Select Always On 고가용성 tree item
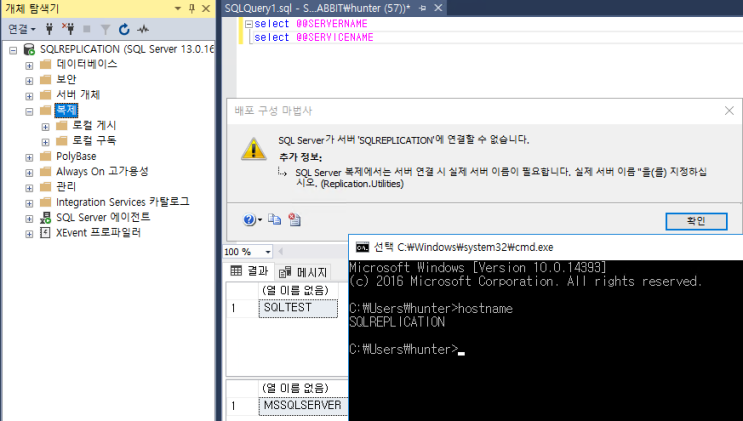Image resolution: width=743 pixels, height=421 pixels. 102,171
